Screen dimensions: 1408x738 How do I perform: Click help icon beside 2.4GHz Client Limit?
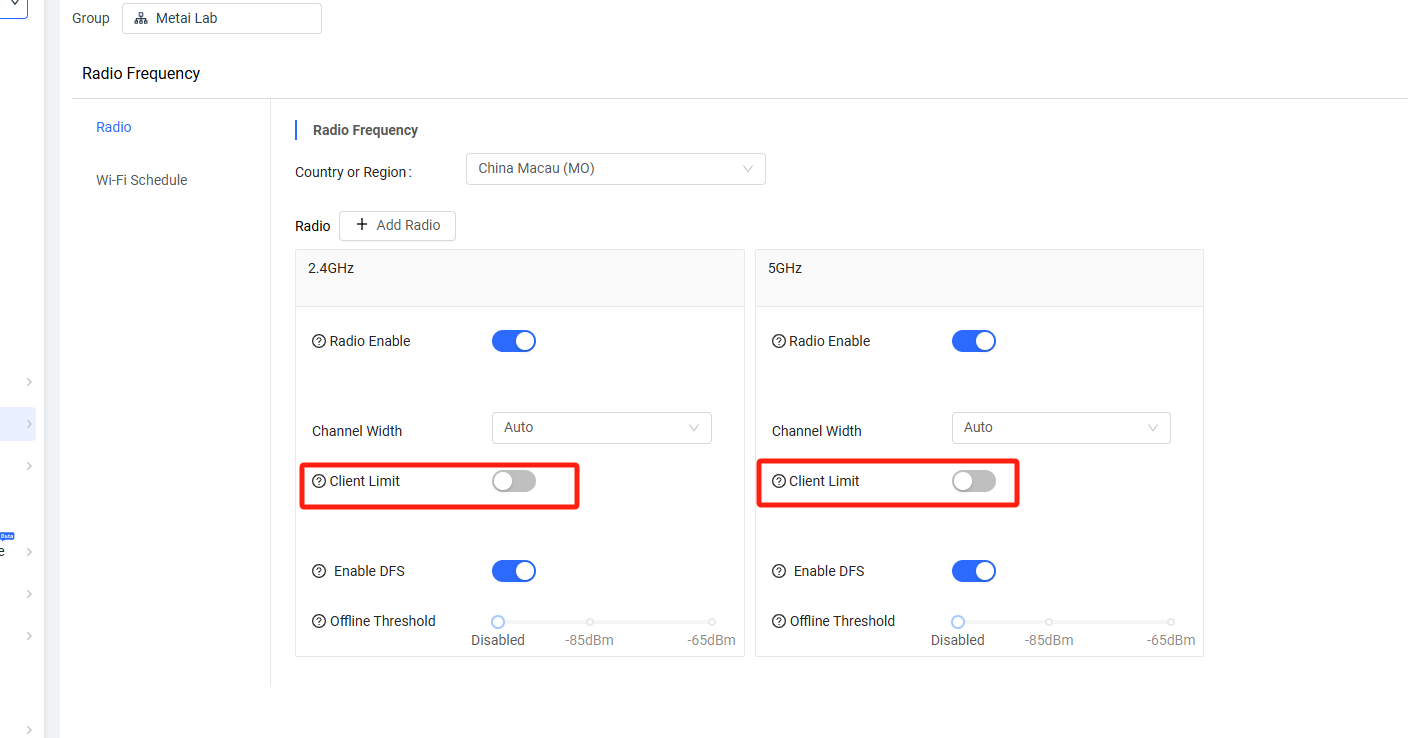pyautogui.click(x=319, y=481)
